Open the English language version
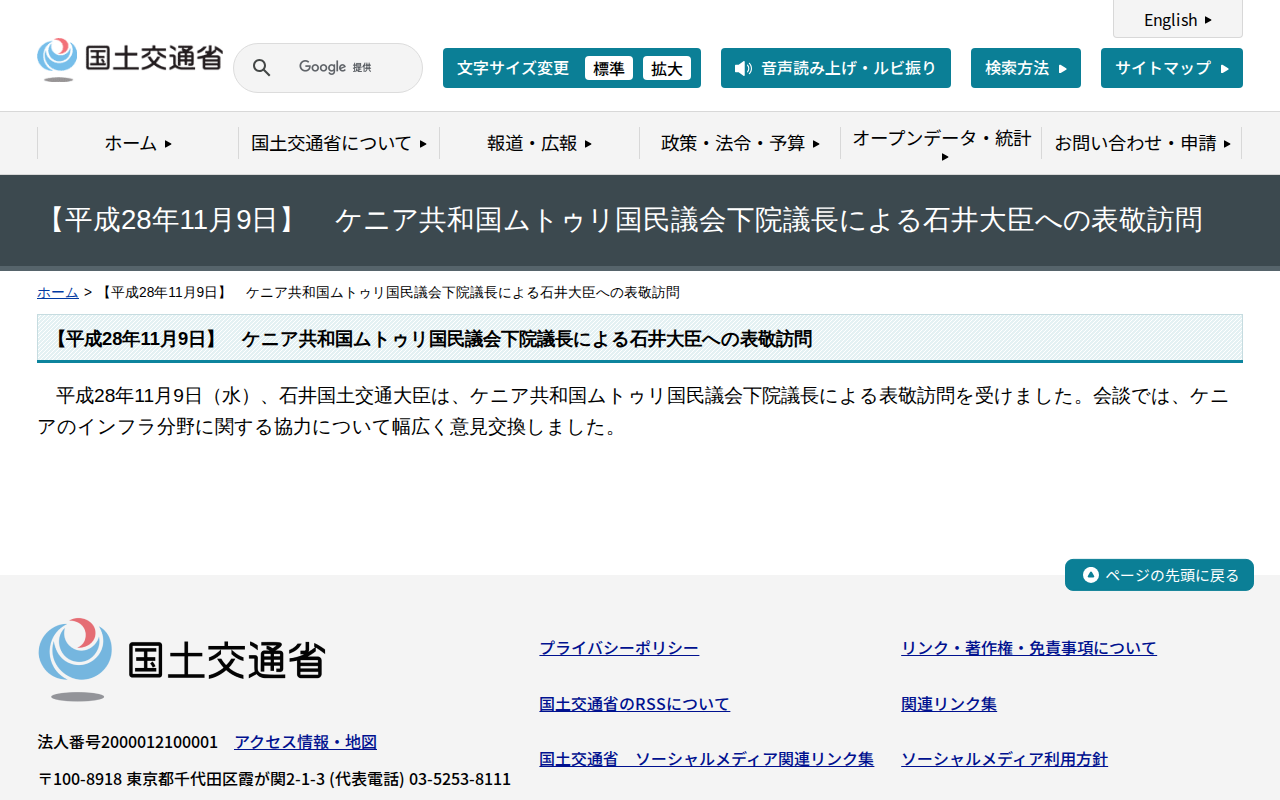The image size is (1280, 800). (x=1178, y=19)
